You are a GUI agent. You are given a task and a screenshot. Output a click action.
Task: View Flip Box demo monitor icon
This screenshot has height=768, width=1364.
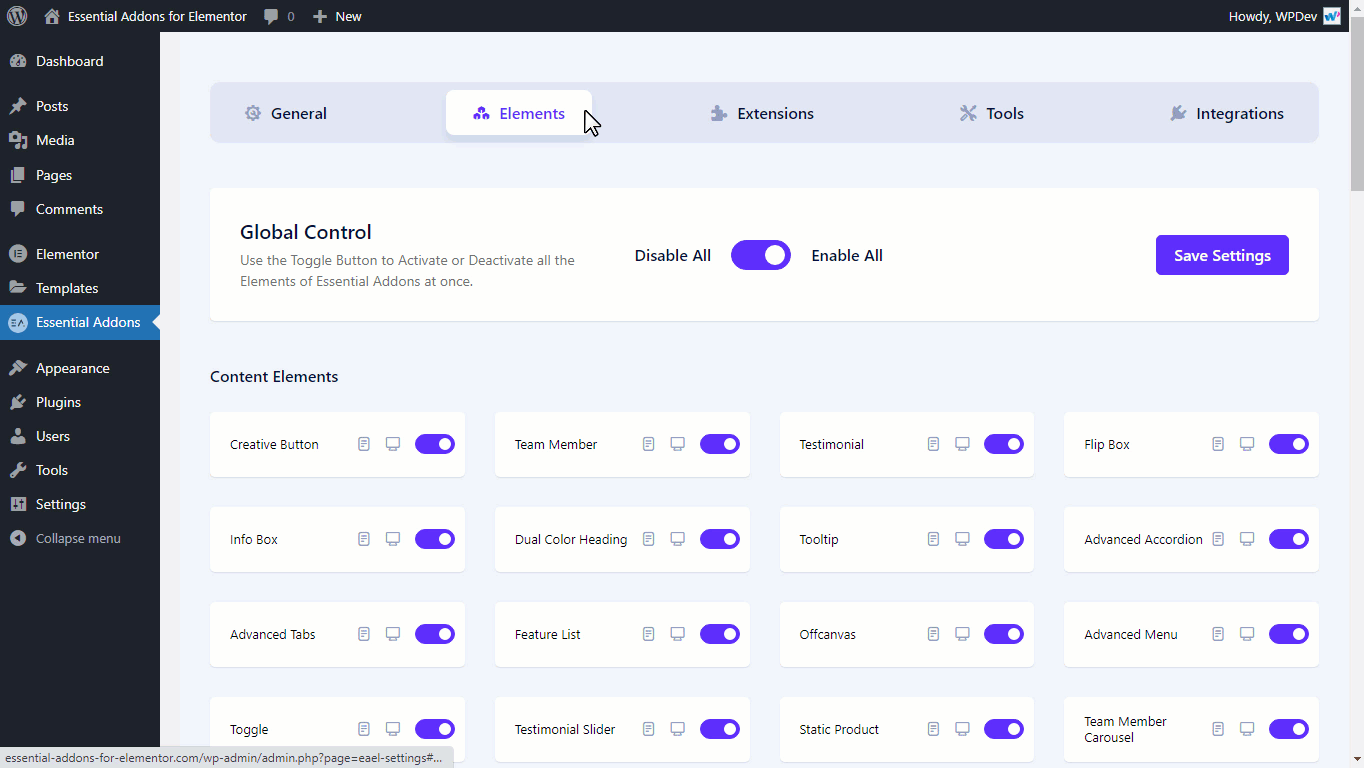click(x=1247, y=444)
